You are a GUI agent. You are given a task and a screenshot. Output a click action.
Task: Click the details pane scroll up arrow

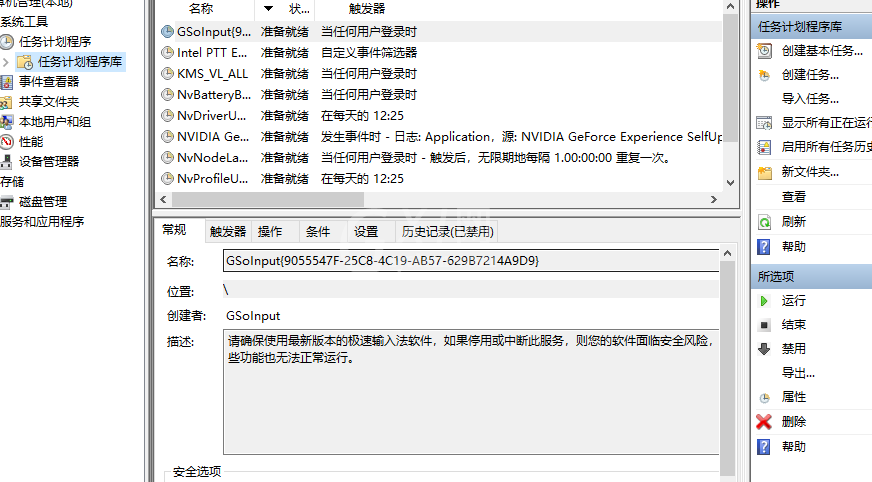(x=727, y=253)
